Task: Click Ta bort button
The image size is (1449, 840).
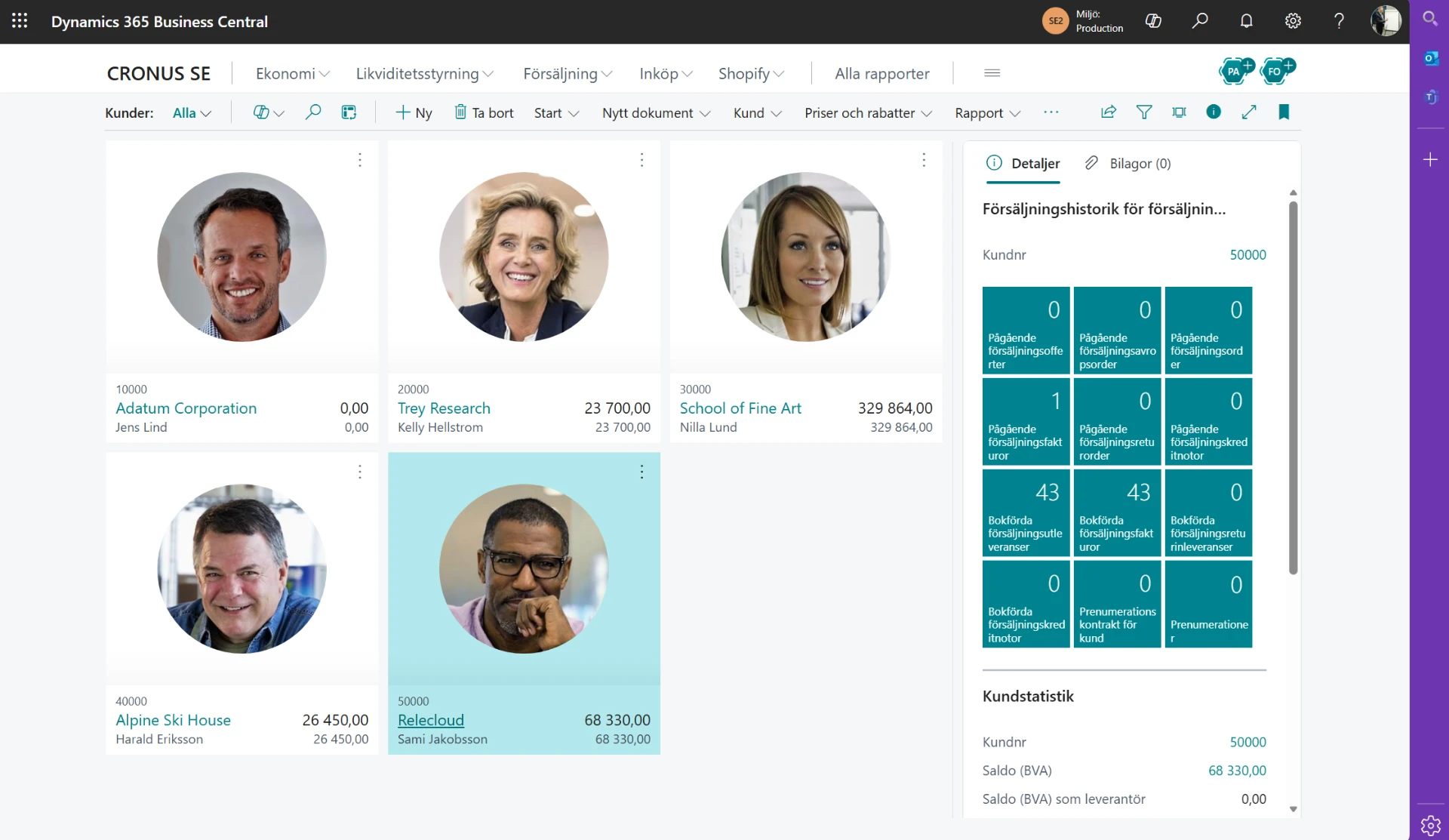Action: click(484, 112)
